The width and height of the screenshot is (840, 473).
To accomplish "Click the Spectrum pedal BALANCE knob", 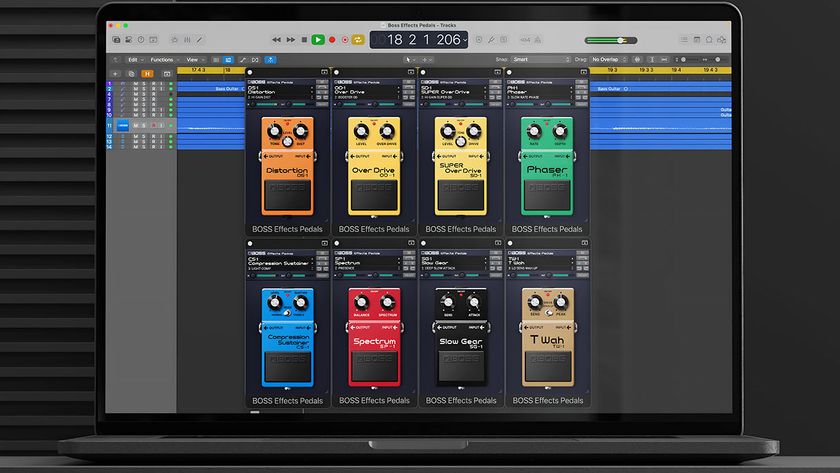I will [361, 301].
